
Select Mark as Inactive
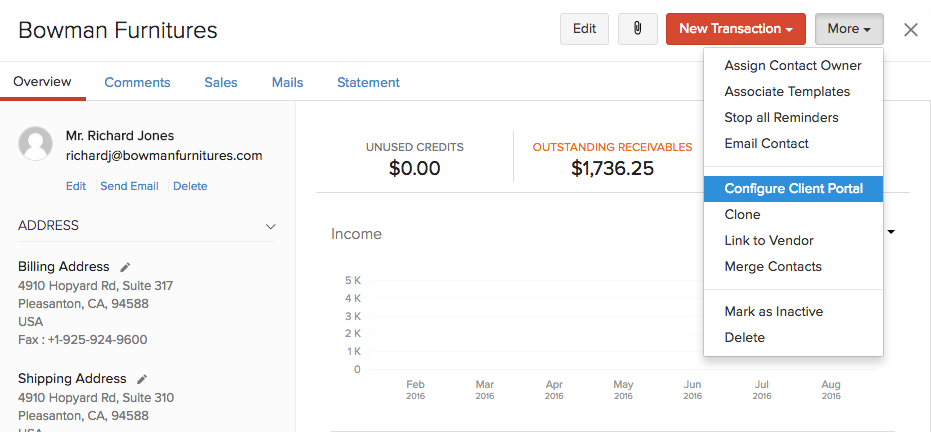point(773,311)
